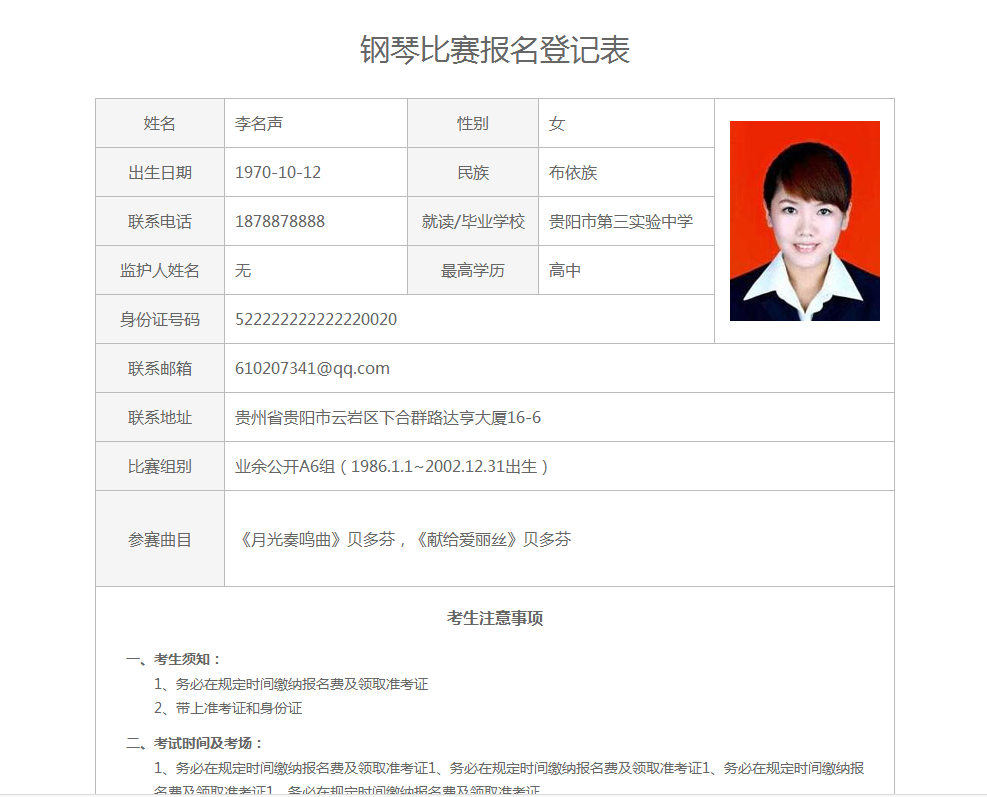Click the 一、考生须知 section heading

pos(174,659)
